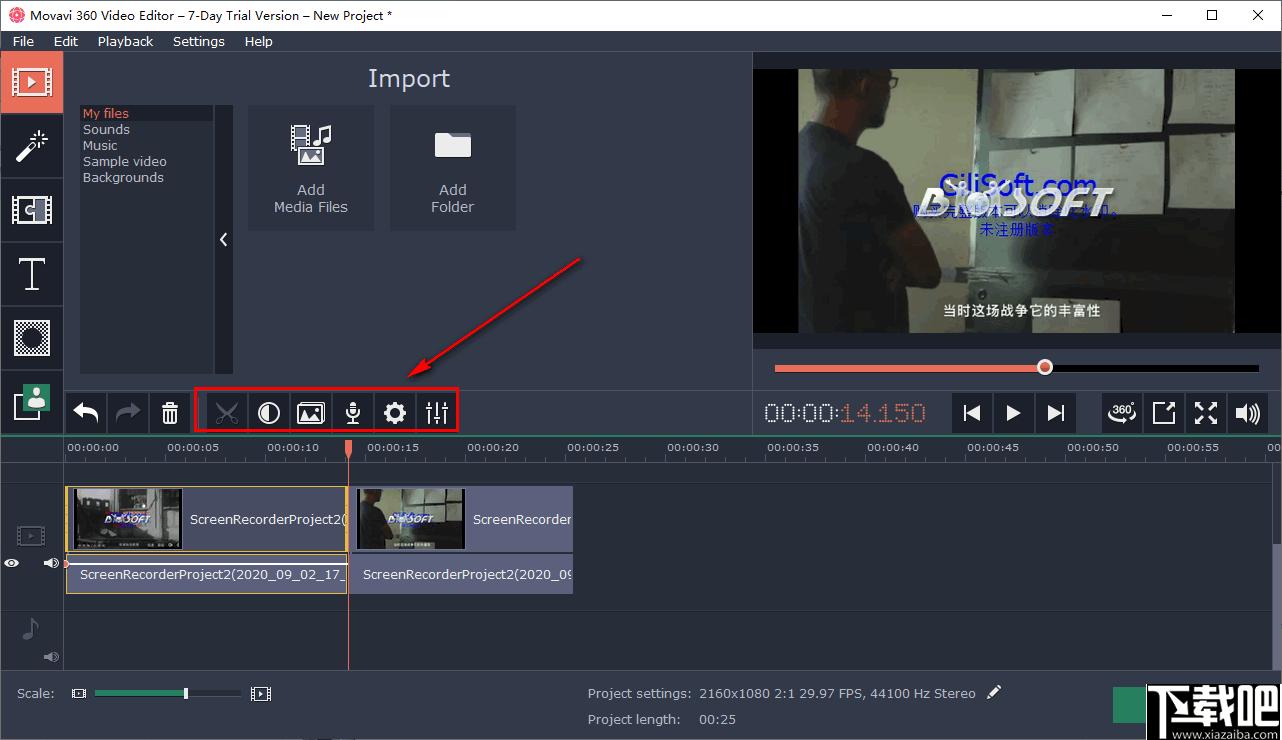Viewport: 1282px width, 740px height.
Task: Open the Filters magic wand tab
Action: [x=31, y=146]
